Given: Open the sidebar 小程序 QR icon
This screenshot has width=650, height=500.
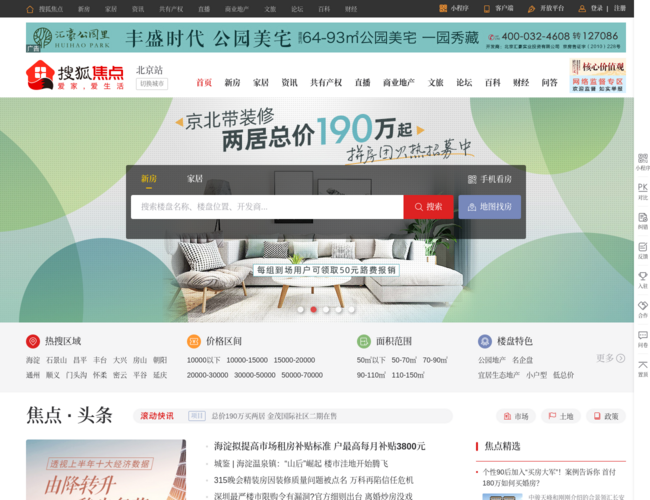Looking at the screenshot, I should [643, 158].
